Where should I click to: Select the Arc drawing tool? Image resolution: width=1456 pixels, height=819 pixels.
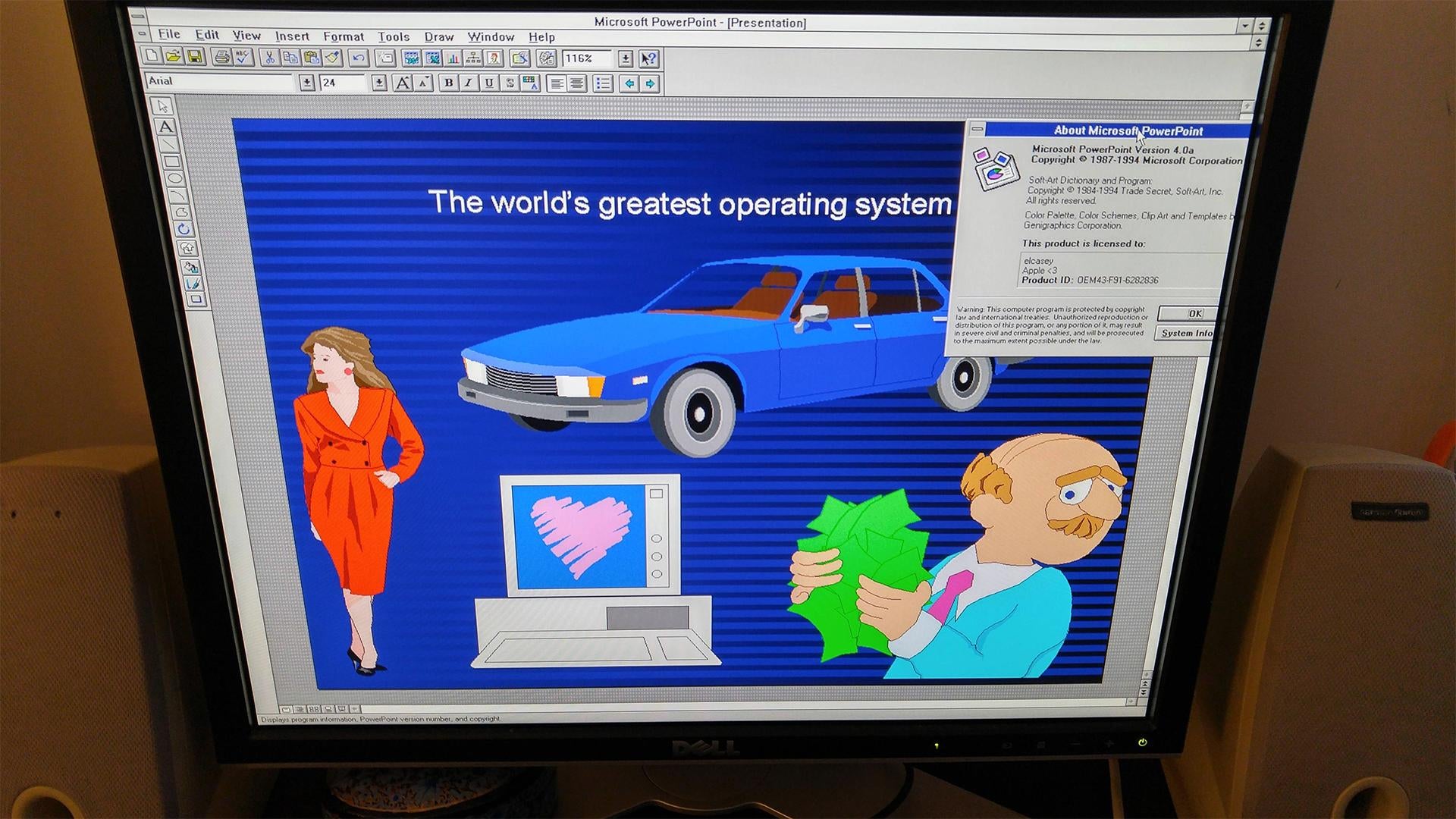177,196
